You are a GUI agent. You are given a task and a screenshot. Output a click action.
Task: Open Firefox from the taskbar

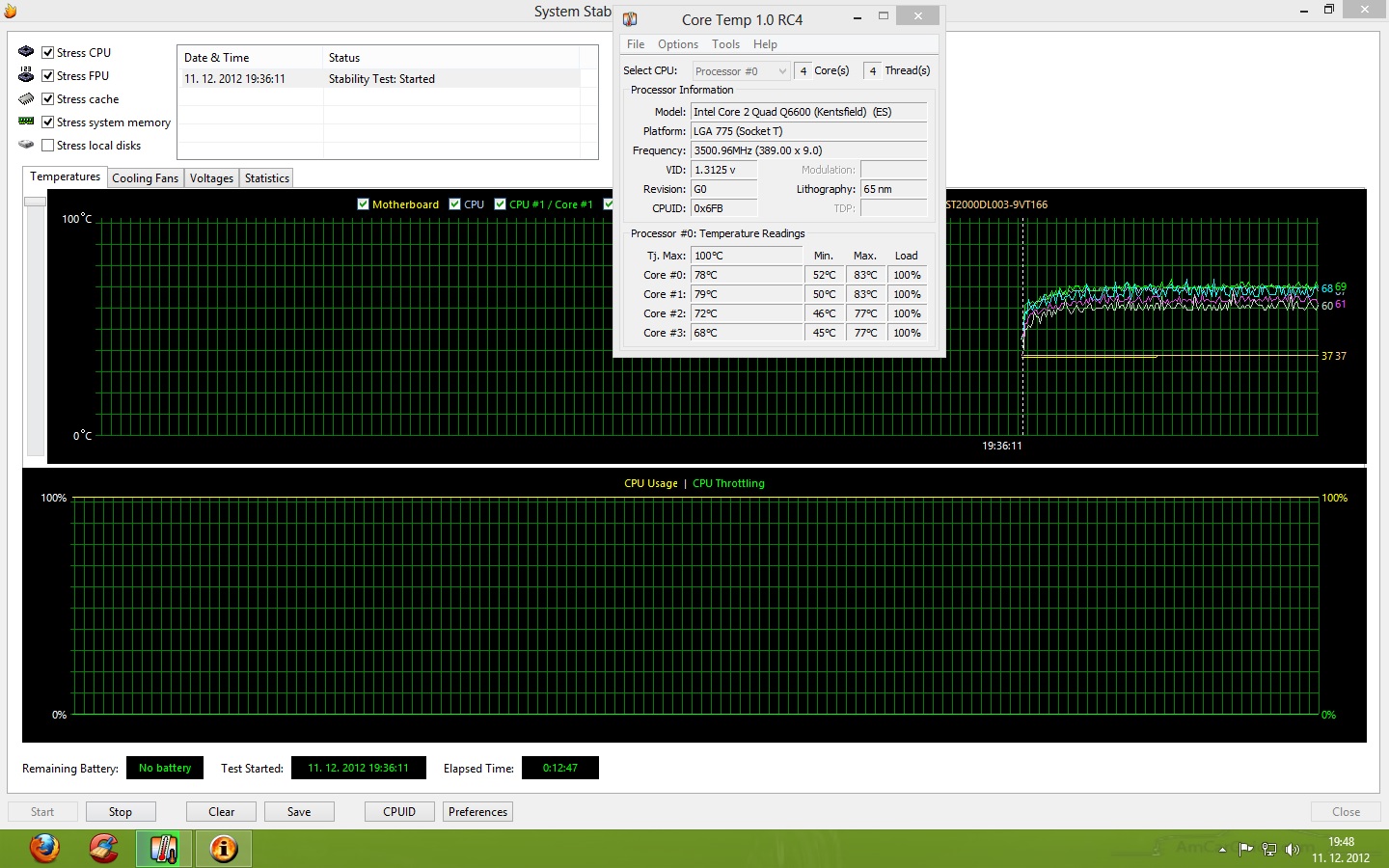[44, 849]
